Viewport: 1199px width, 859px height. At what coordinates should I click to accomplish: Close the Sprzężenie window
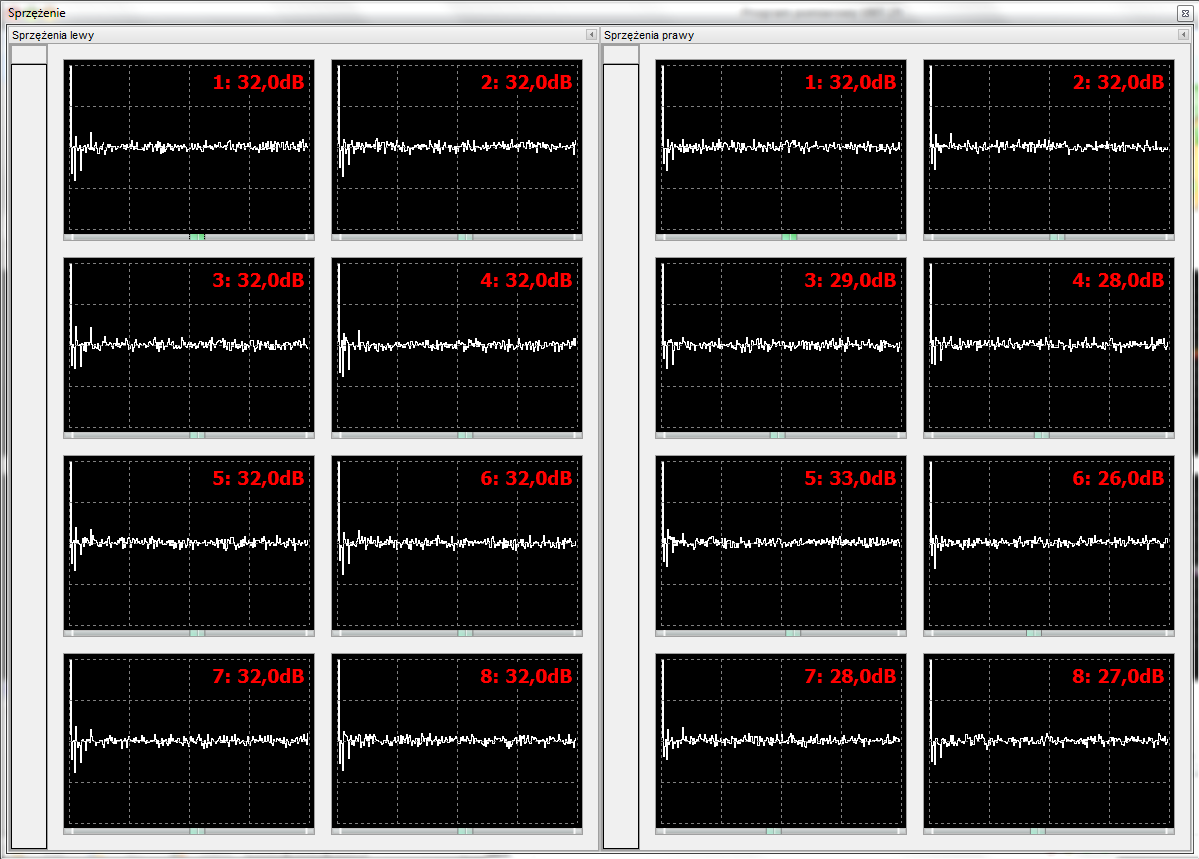1184,12
